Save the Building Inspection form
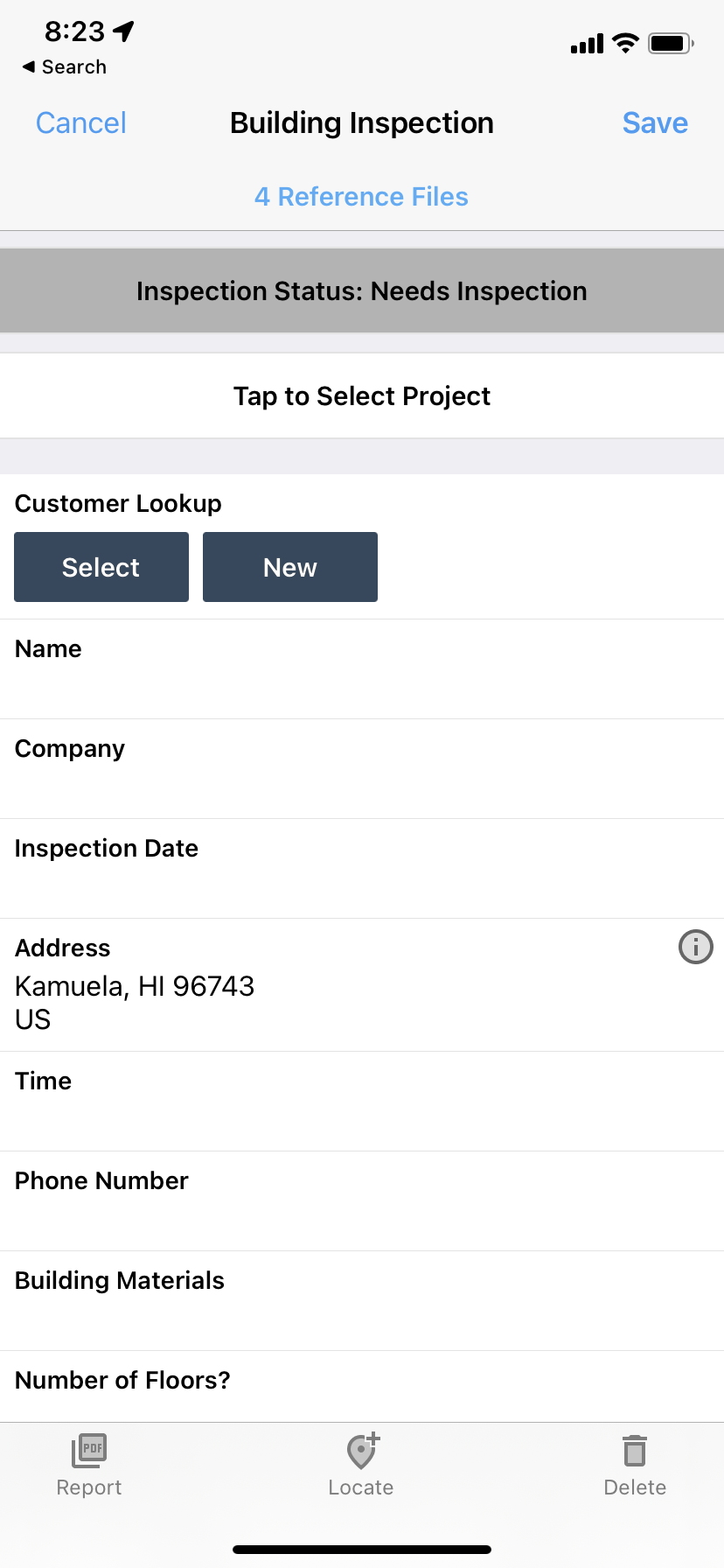The image size is (724, 1568). click(654, 123)
